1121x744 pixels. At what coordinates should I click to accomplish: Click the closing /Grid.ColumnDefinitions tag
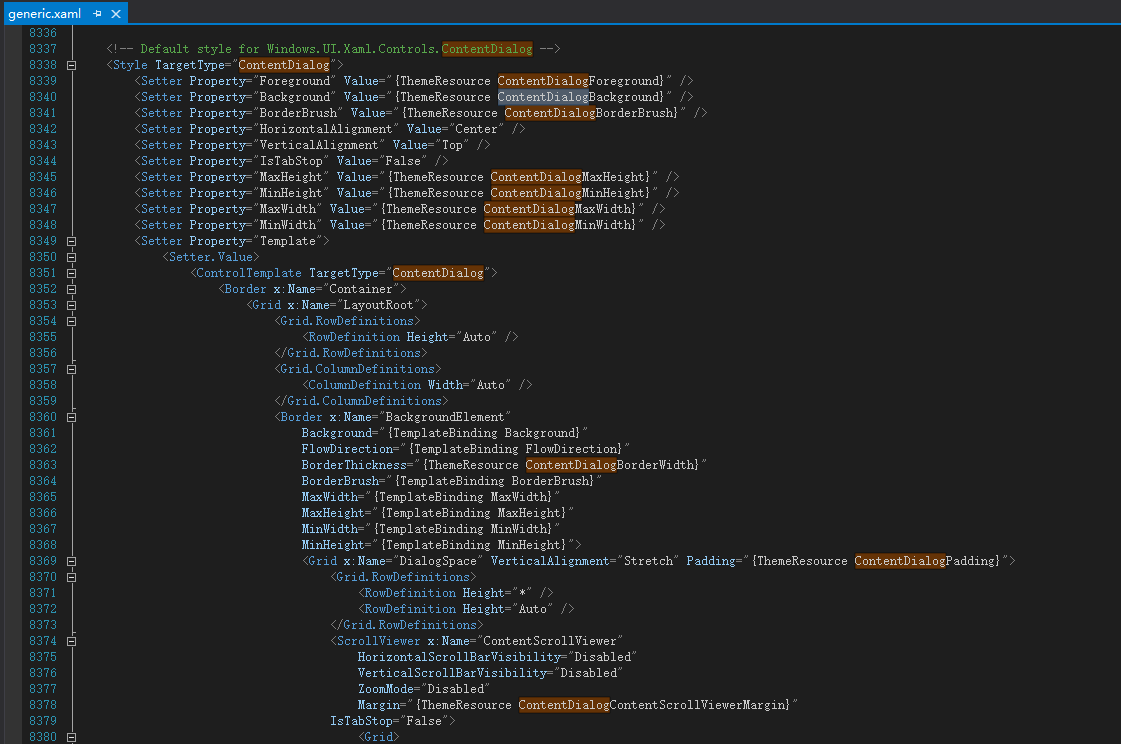[x=362, y=401]
